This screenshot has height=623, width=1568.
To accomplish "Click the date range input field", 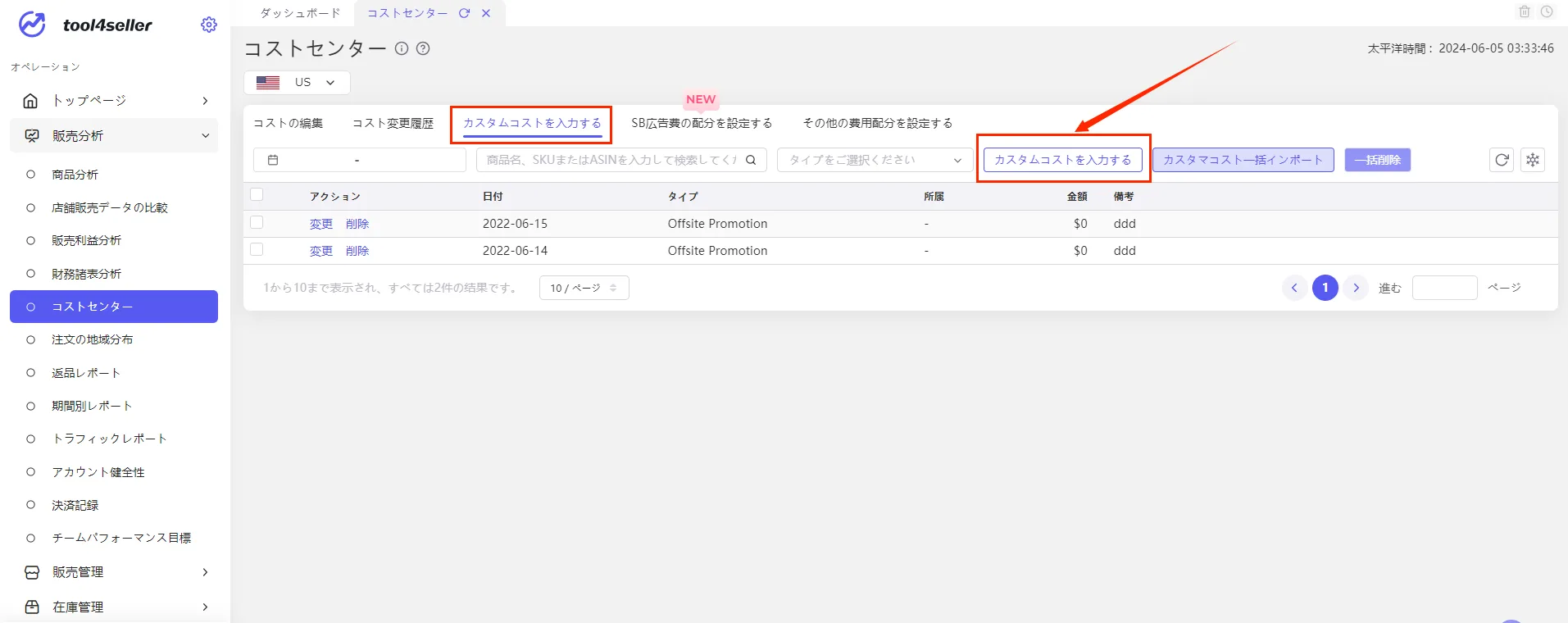I will [359, 160].
